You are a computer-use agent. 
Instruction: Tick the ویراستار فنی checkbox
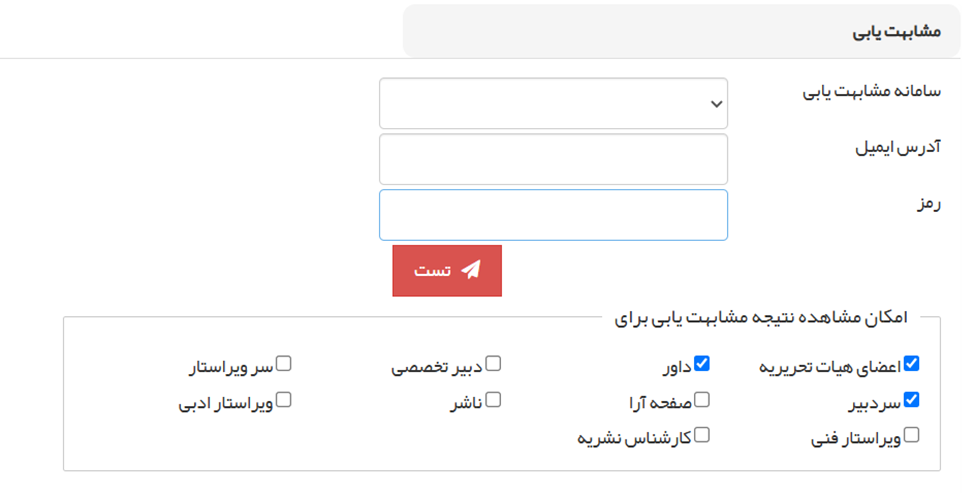coord(911,435)
